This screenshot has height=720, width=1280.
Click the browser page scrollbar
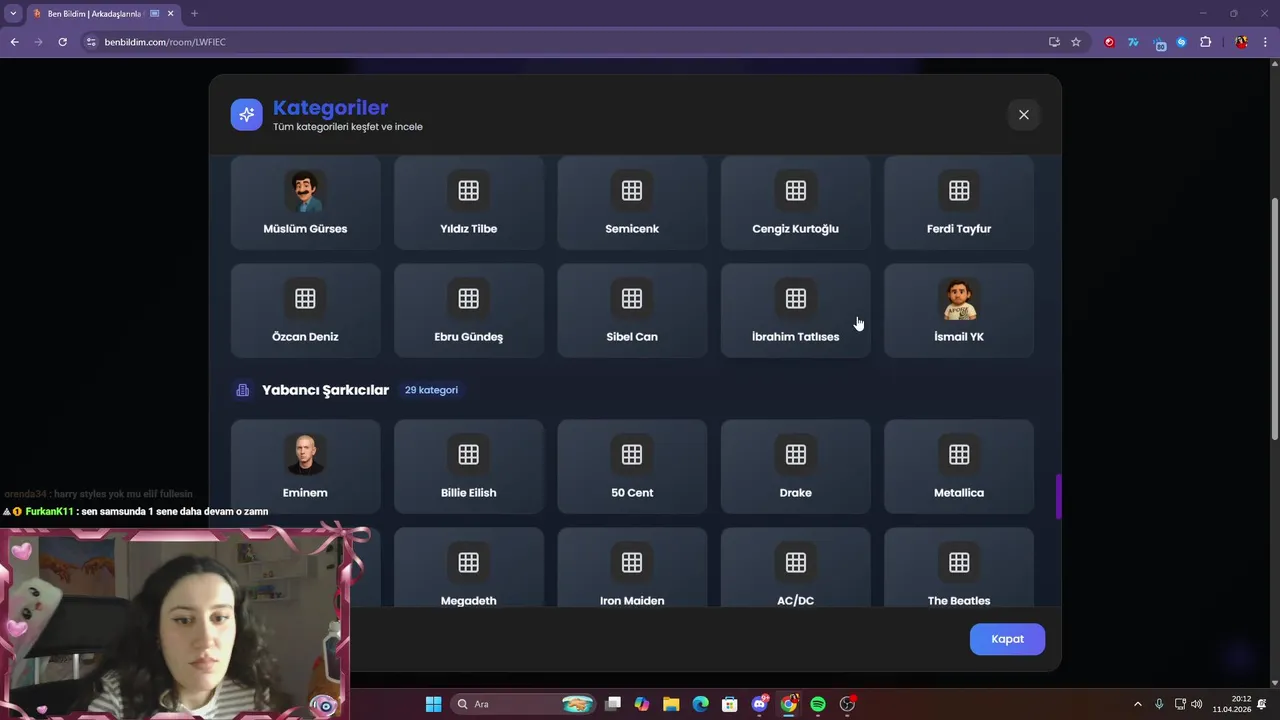coord(1274,318)
